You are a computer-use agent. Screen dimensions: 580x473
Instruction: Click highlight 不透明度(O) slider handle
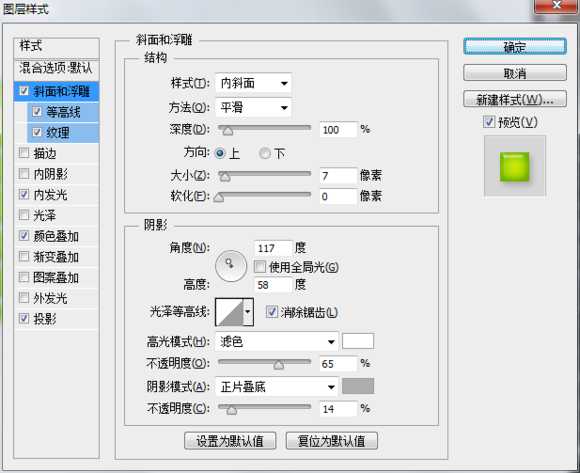pos(279,365)
